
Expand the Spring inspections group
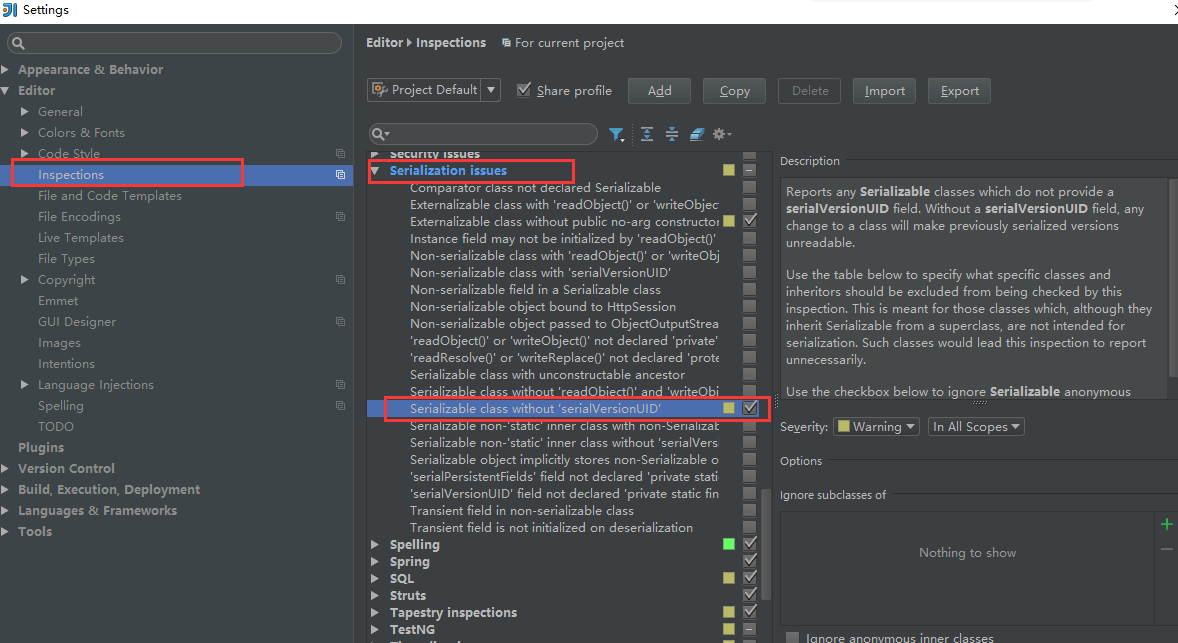(375, 562)
